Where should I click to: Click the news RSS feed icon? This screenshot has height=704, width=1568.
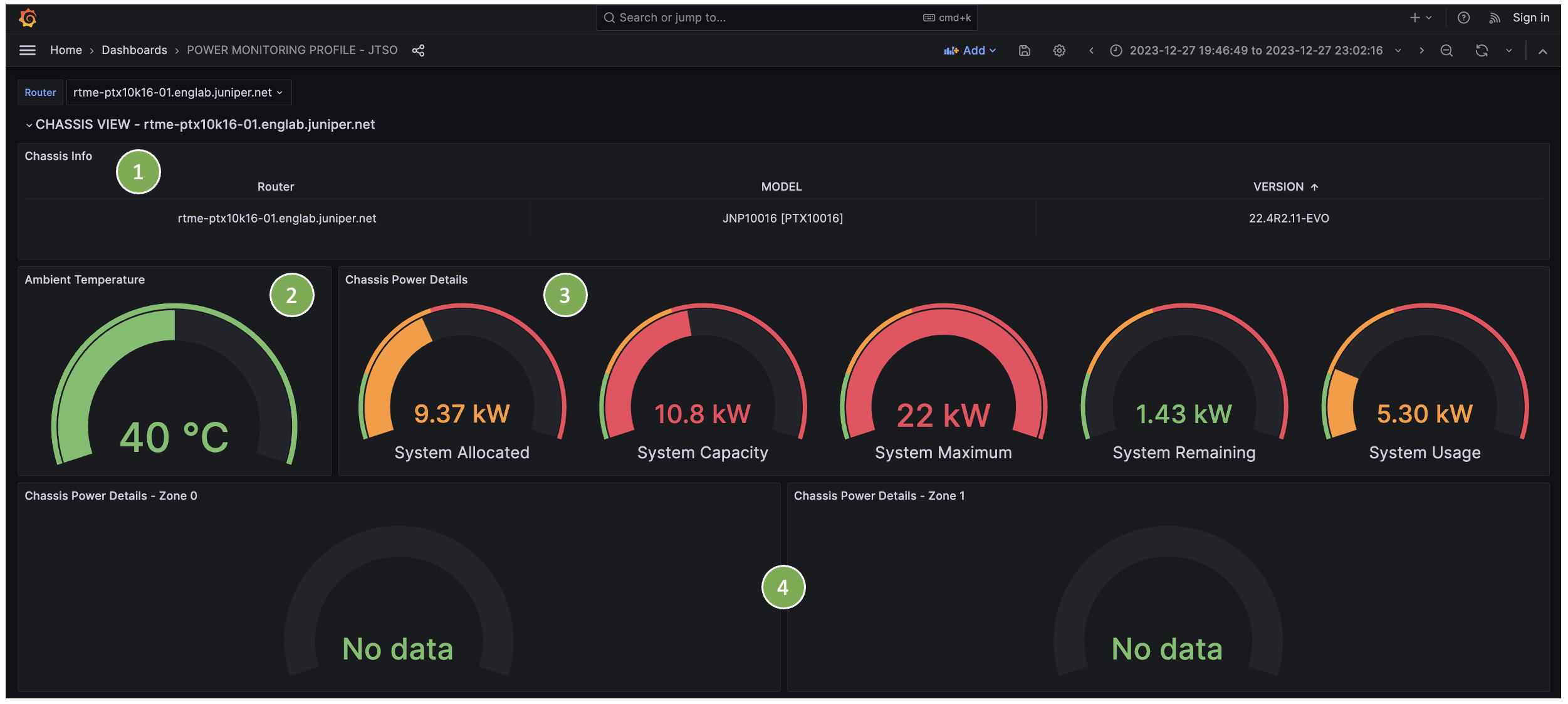[x=1495, y=18]
